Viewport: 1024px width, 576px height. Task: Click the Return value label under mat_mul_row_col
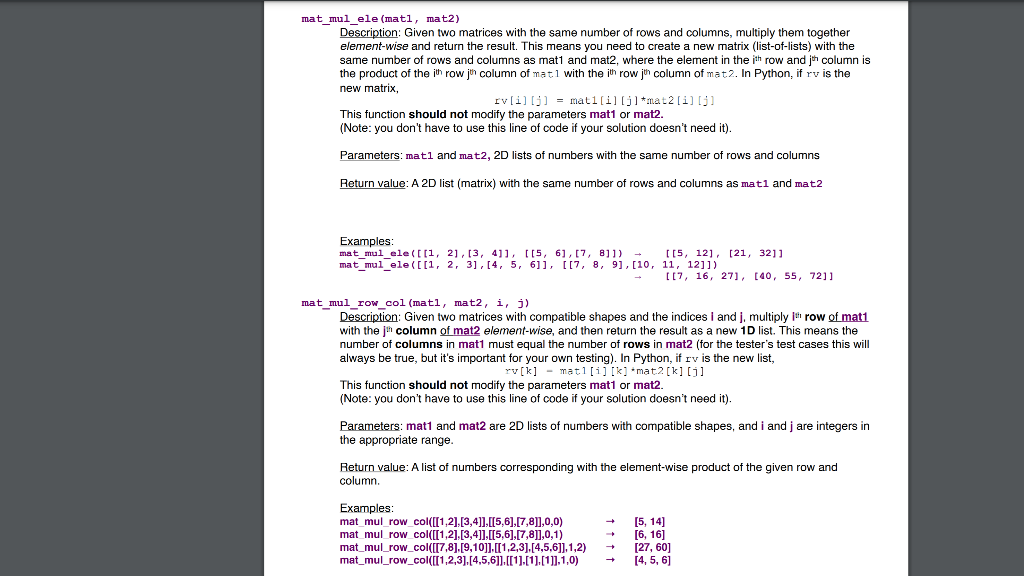(370, 467)
